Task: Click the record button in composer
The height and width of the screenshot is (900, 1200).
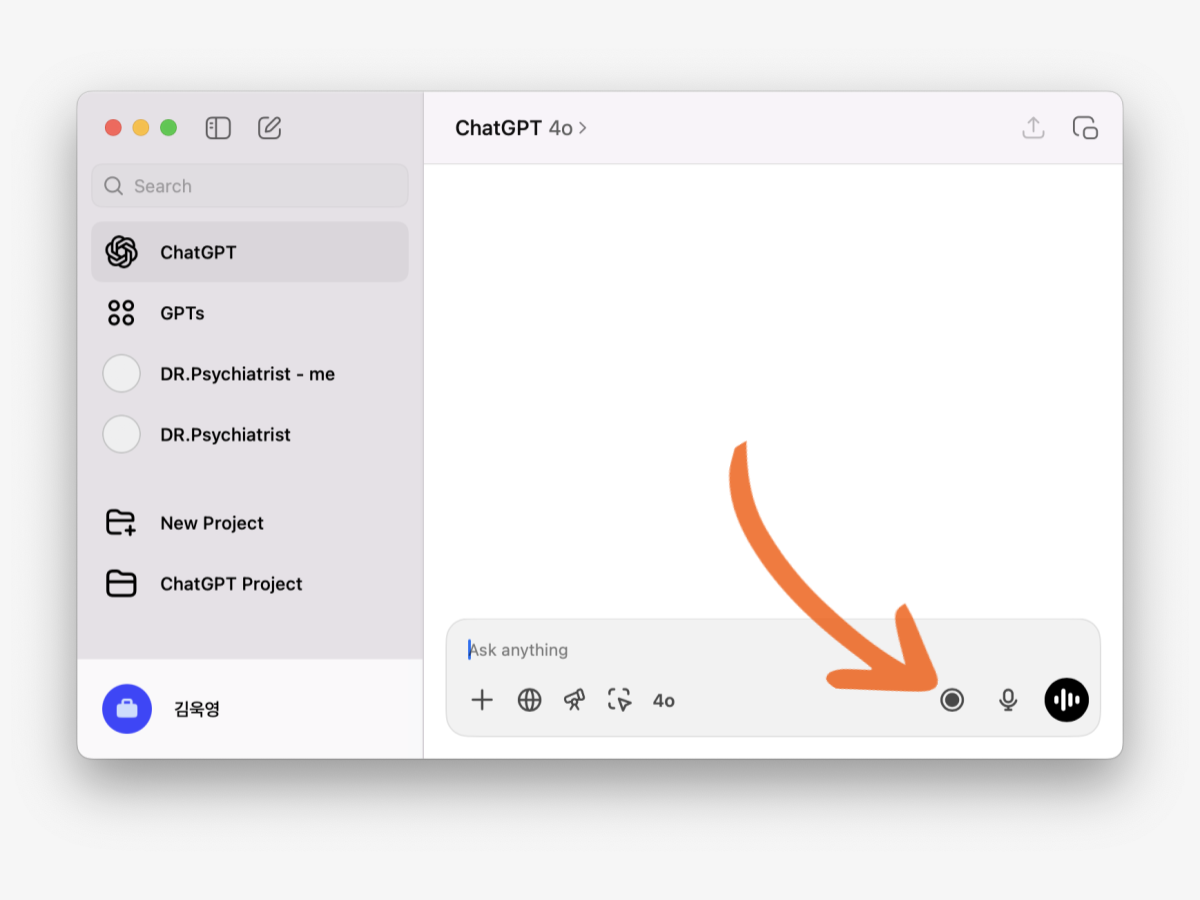Action: coord(952,700)
